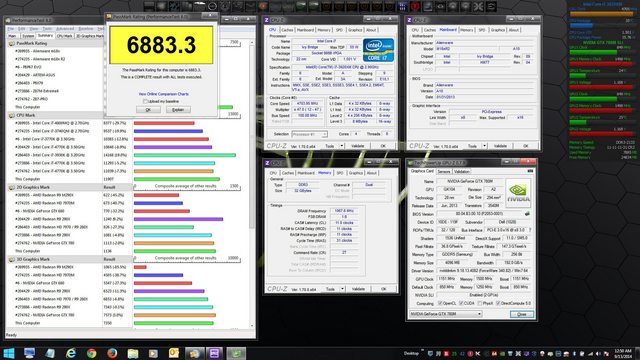The height and width of the screenshot is (360, 640).
Task: Click the GPU-Z screenshot camera icon
Action: [530, 171]
